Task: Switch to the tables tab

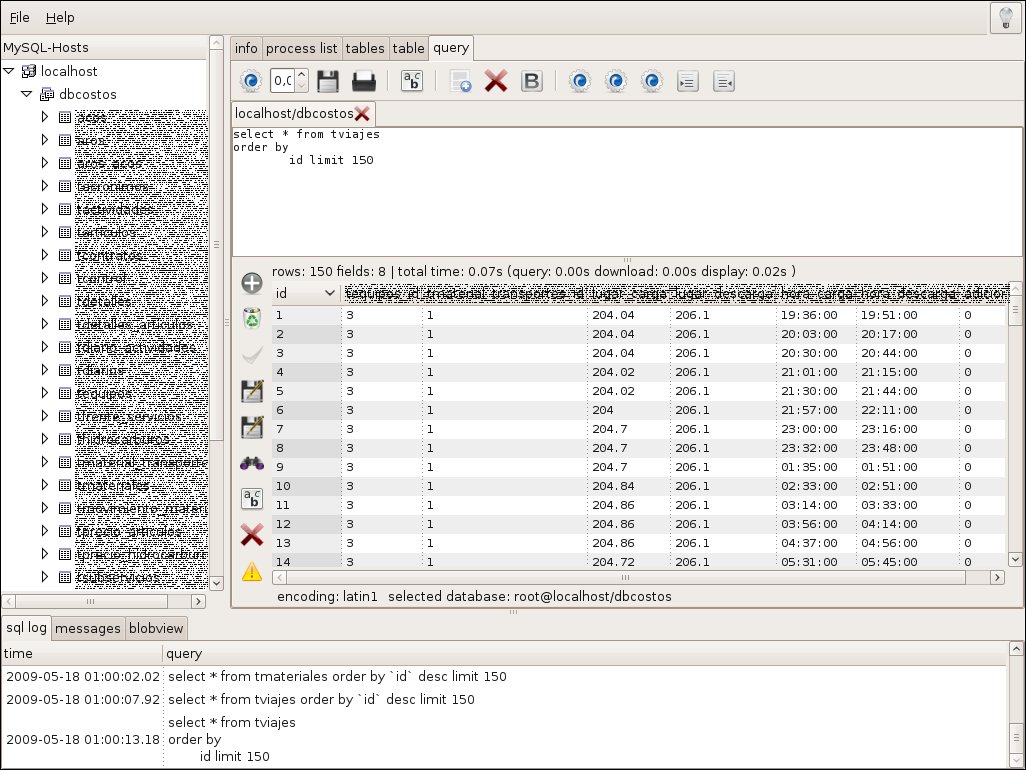Action: click(364, 48)
